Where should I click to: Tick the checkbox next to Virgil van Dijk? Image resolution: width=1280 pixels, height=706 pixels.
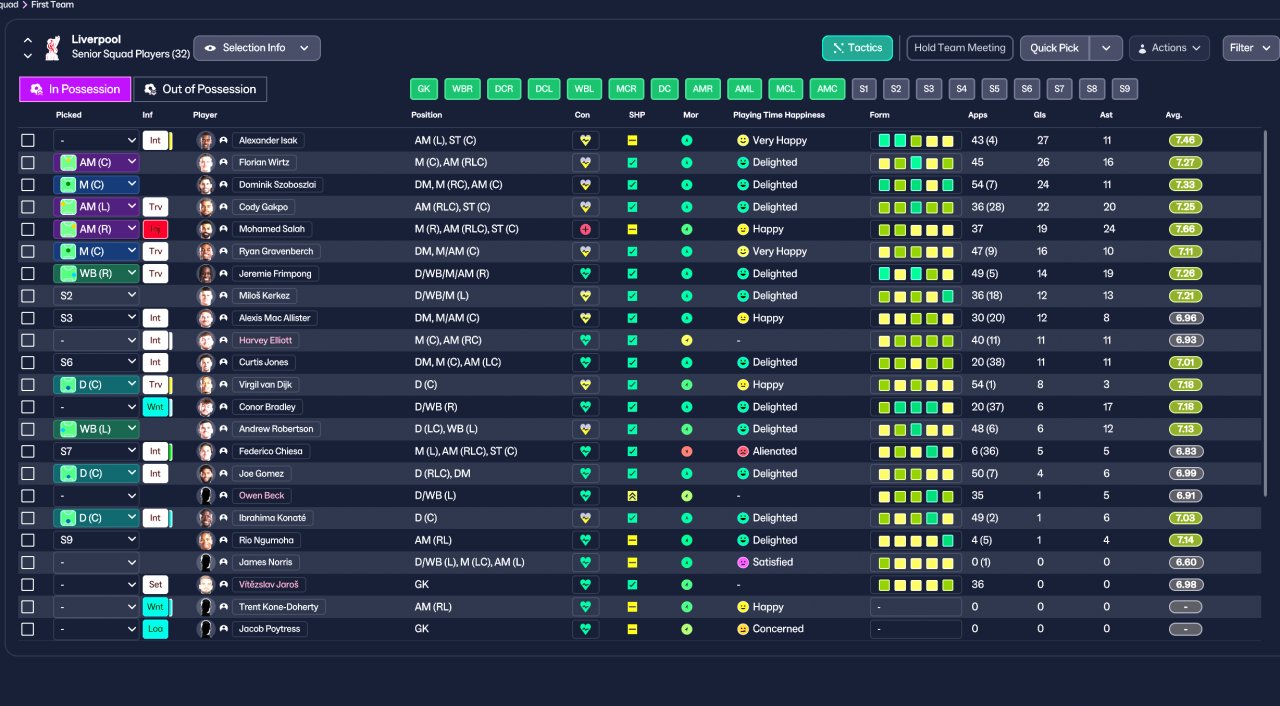(x=28, y=385)
